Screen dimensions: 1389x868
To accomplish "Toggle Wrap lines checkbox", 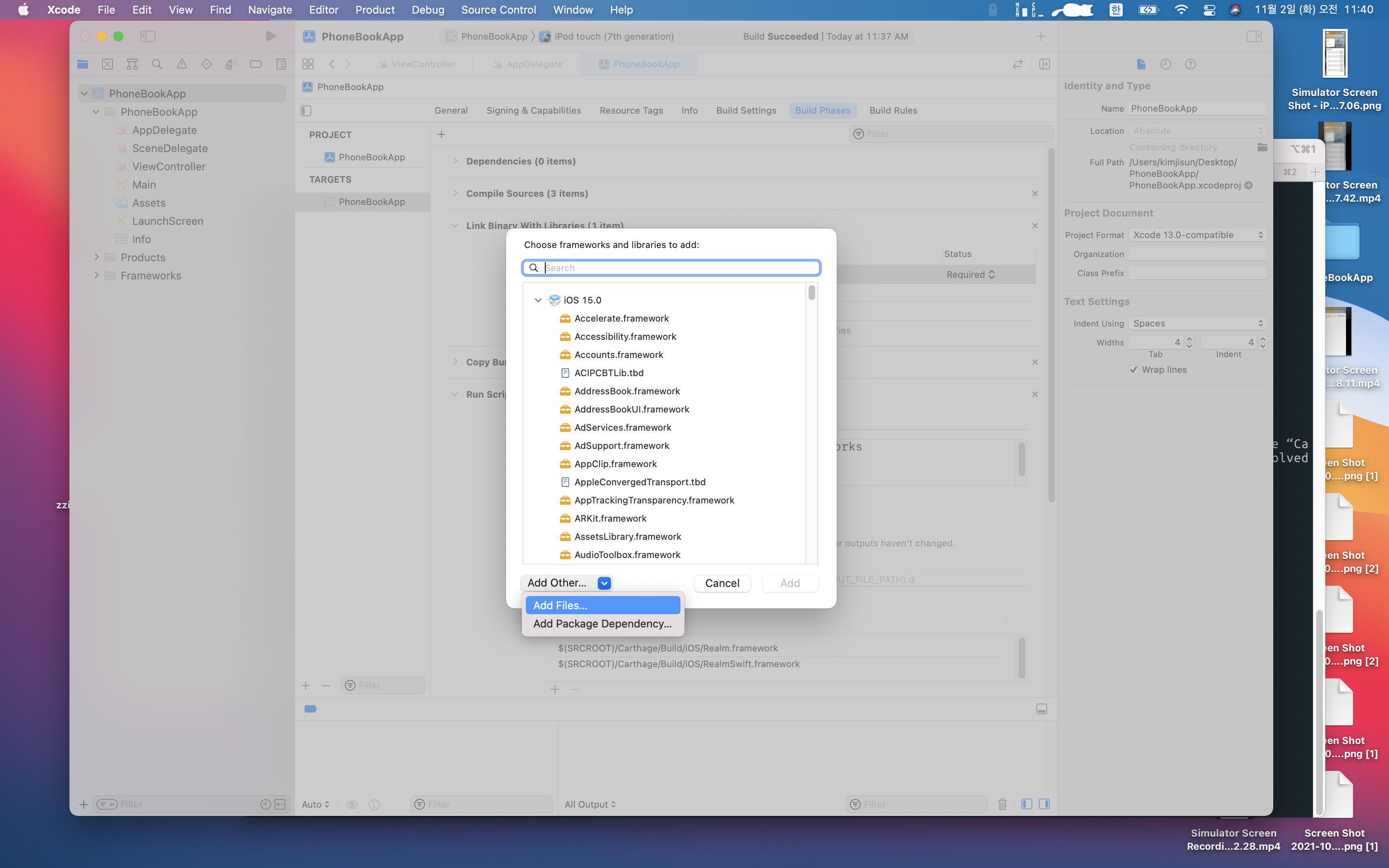I will [x=1134, y=370].
